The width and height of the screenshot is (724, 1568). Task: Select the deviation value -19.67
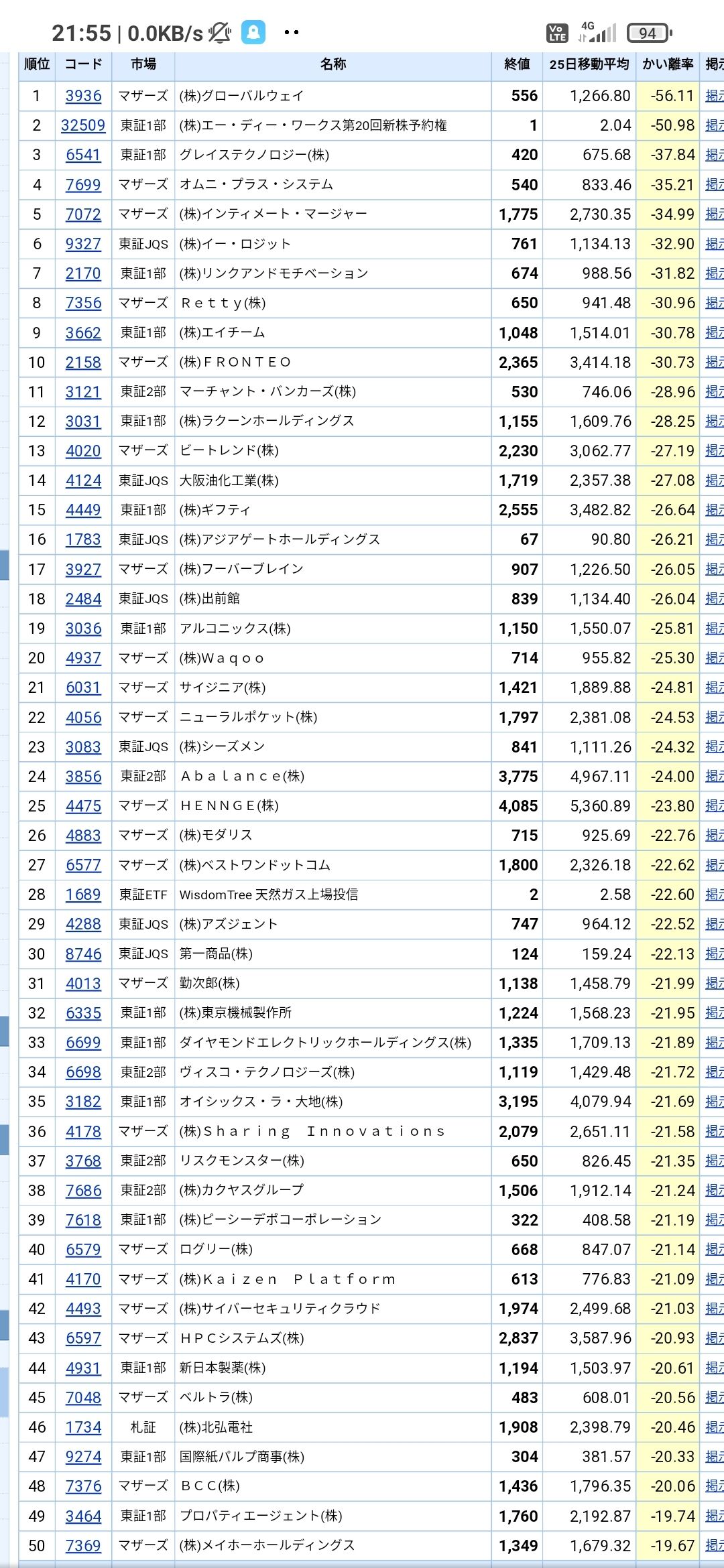point(672,1545)
